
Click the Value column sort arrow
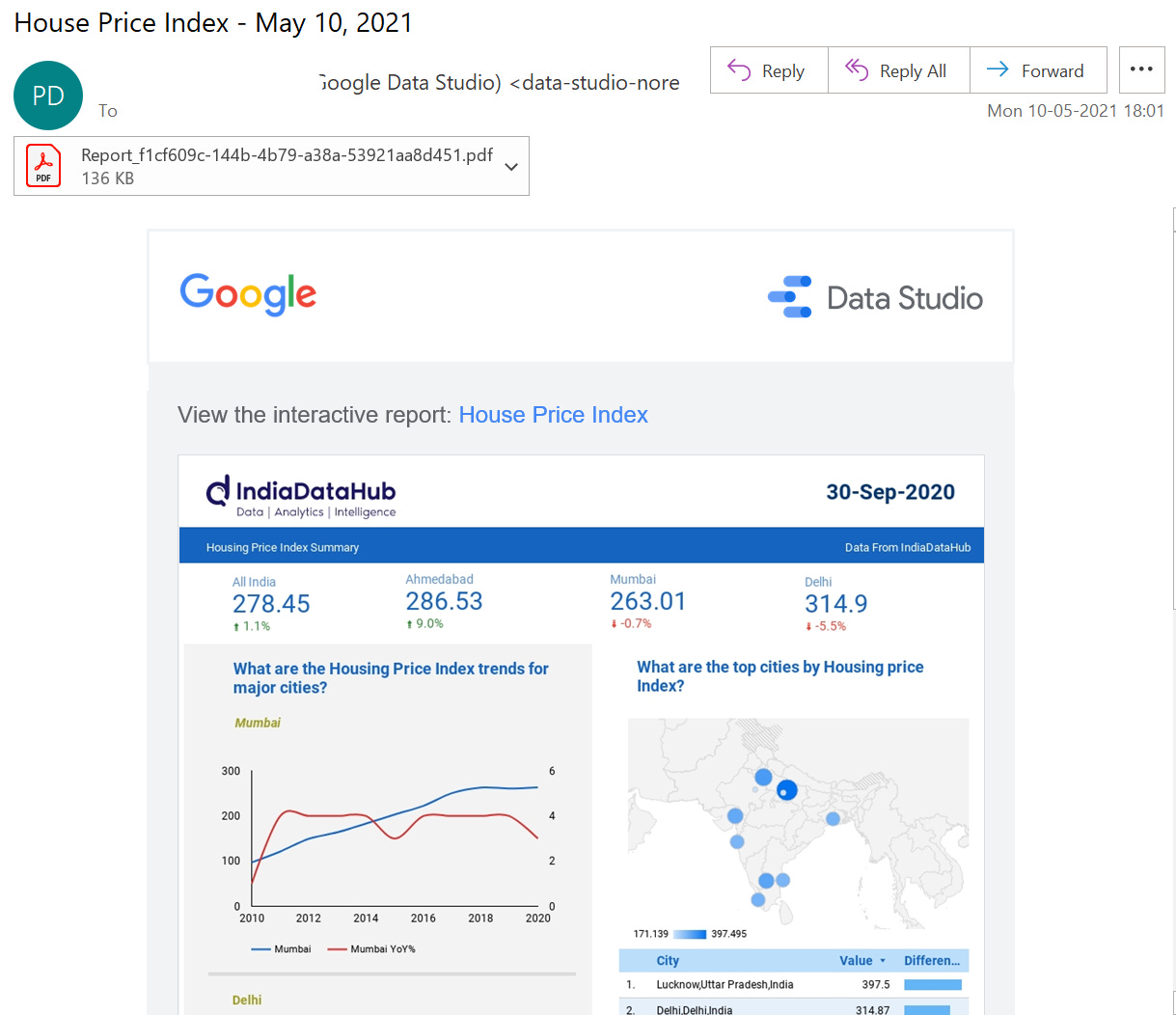(x=882, y=961)
